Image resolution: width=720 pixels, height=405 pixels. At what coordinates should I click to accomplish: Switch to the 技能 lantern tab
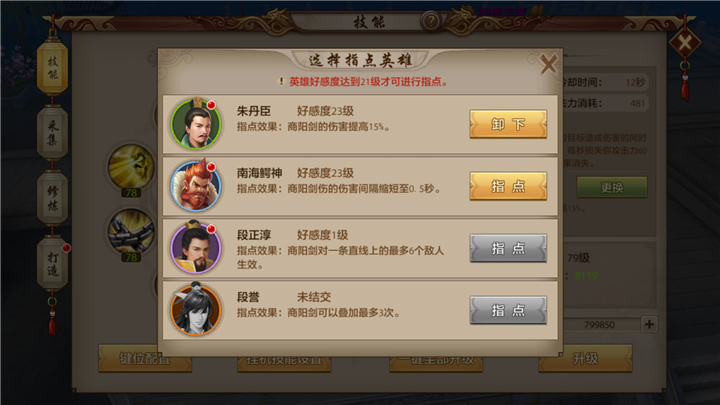(x=52, y=68)
